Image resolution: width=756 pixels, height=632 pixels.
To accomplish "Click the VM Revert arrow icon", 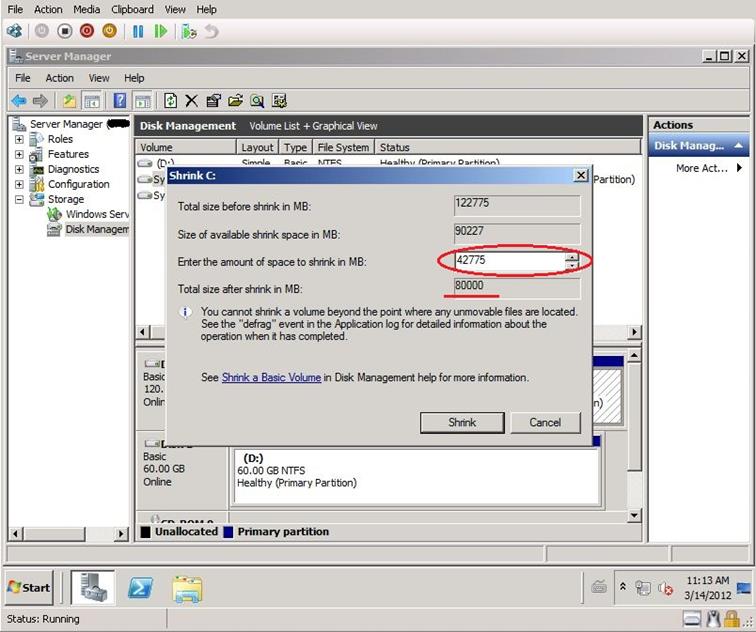I will coord(211,31).
